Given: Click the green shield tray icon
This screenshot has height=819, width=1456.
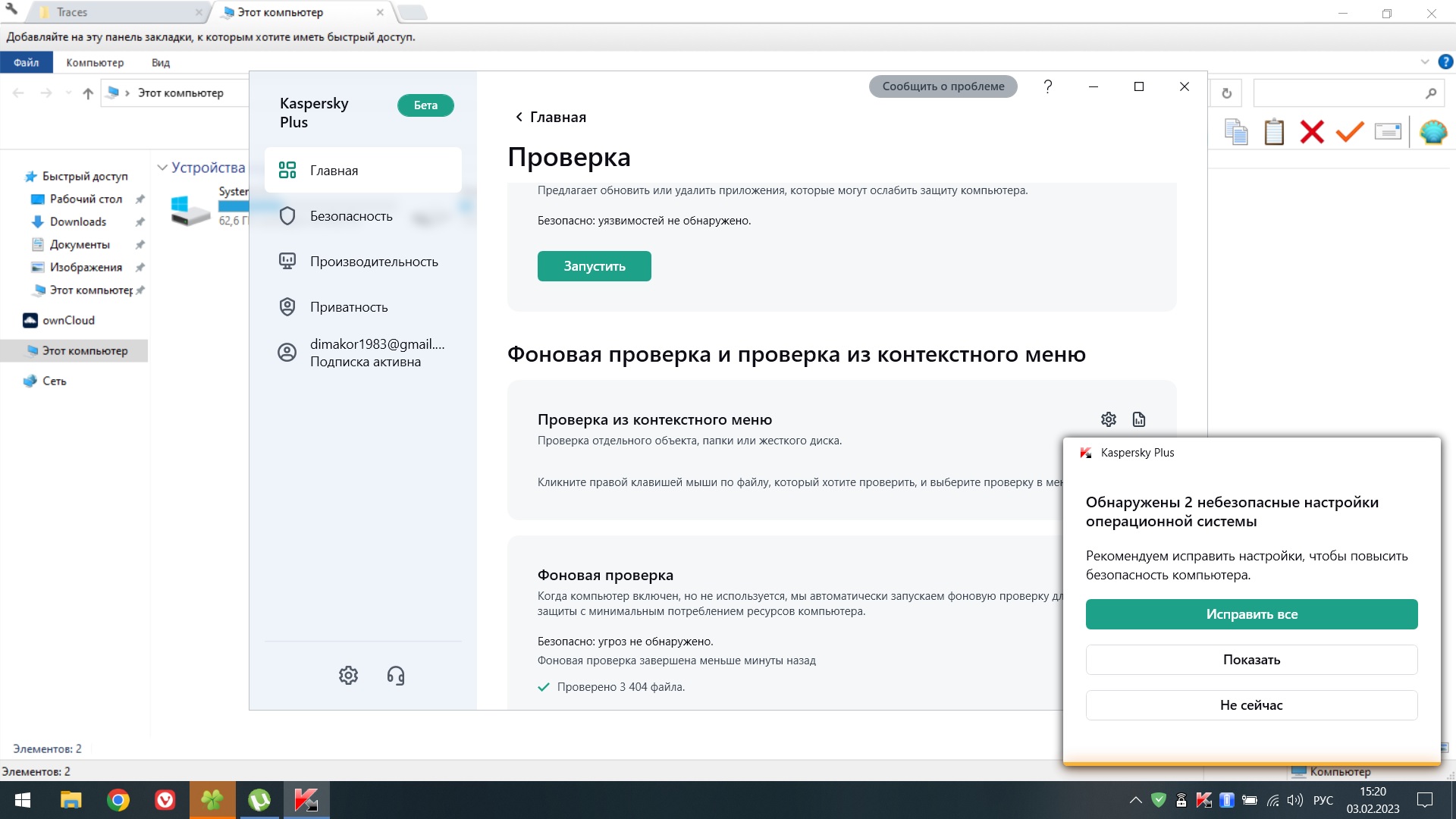Looking at the screenshot, I should coord(1159,799).
